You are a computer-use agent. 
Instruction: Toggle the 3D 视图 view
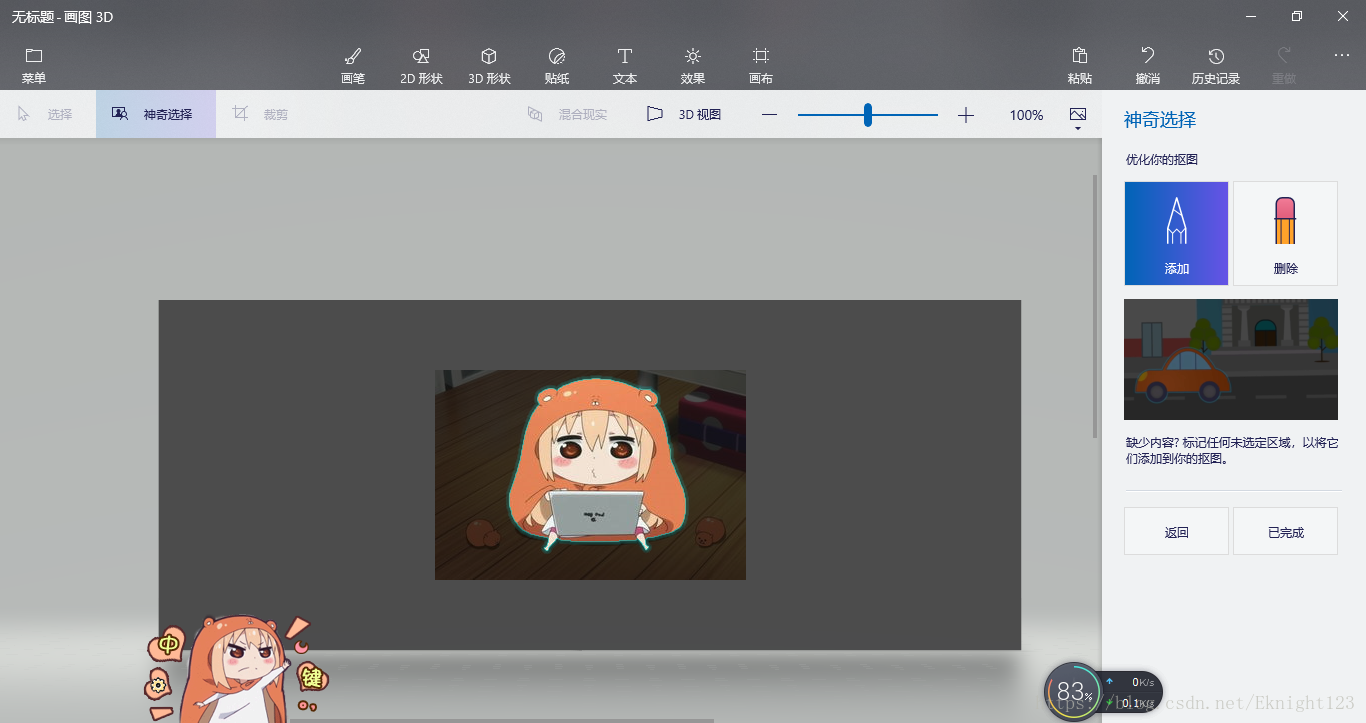685,114
